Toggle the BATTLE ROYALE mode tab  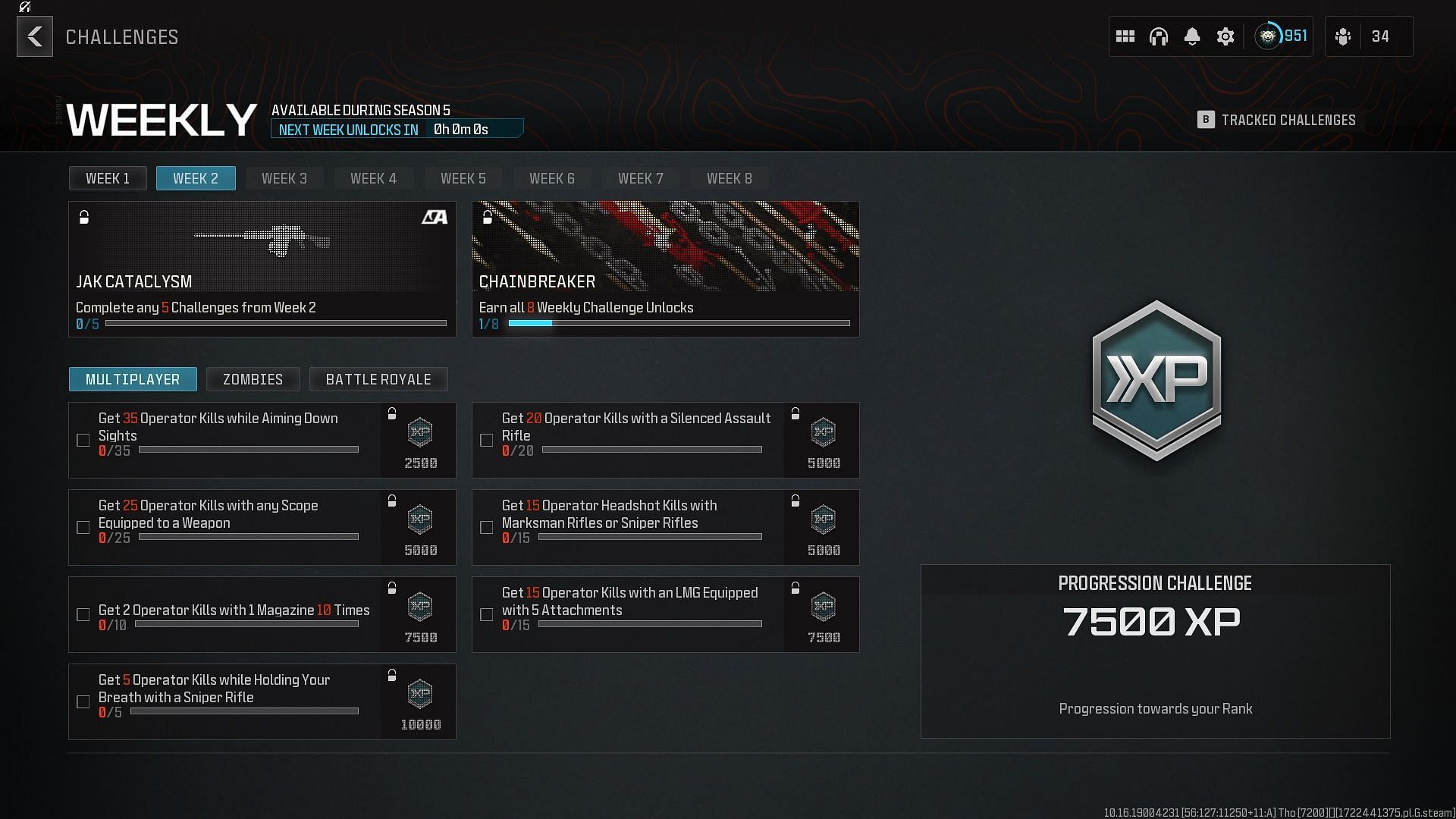(378, 379)
